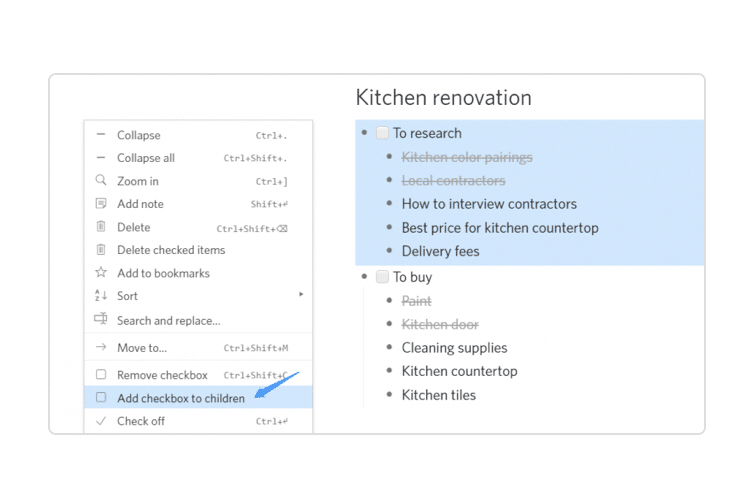Viewport: 745px width, 489px height.
Task: Click the Remove checkbox square icon
Action: 100,375
